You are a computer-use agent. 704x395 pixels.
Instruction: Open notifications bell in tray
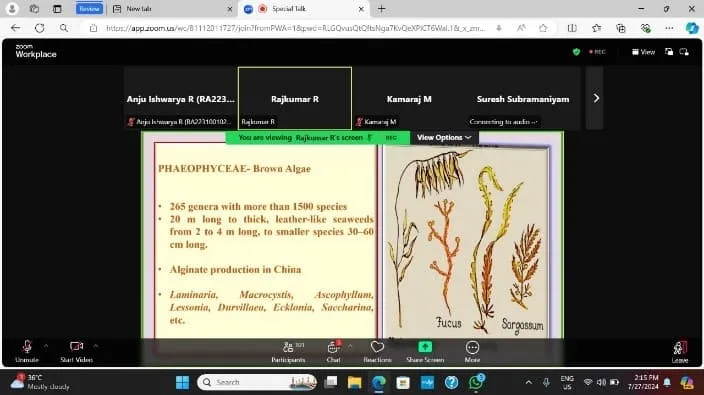click(667, 382)
